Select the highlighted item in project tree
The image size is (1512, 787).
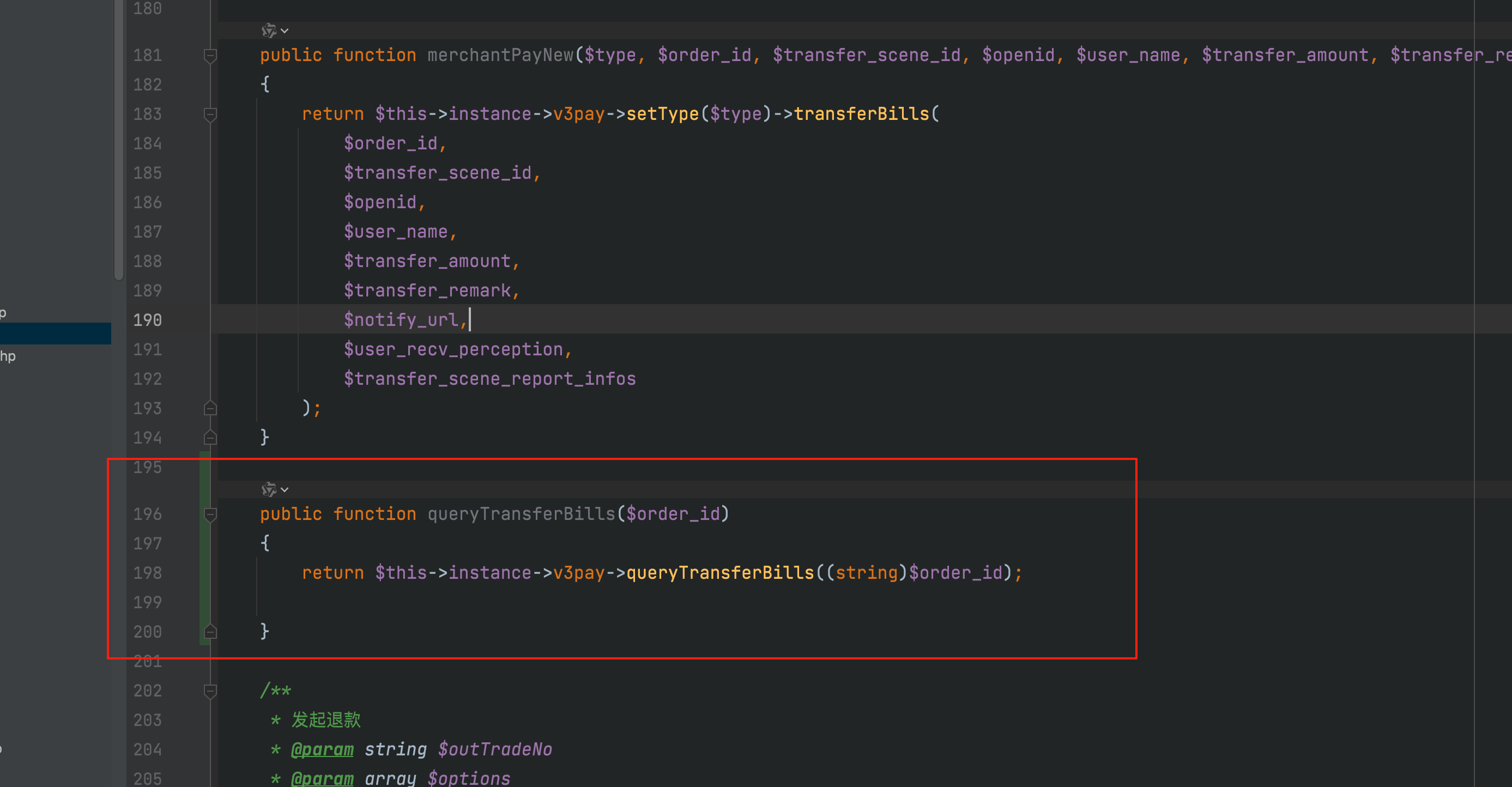pyautogui.click(x=55, y=334)
